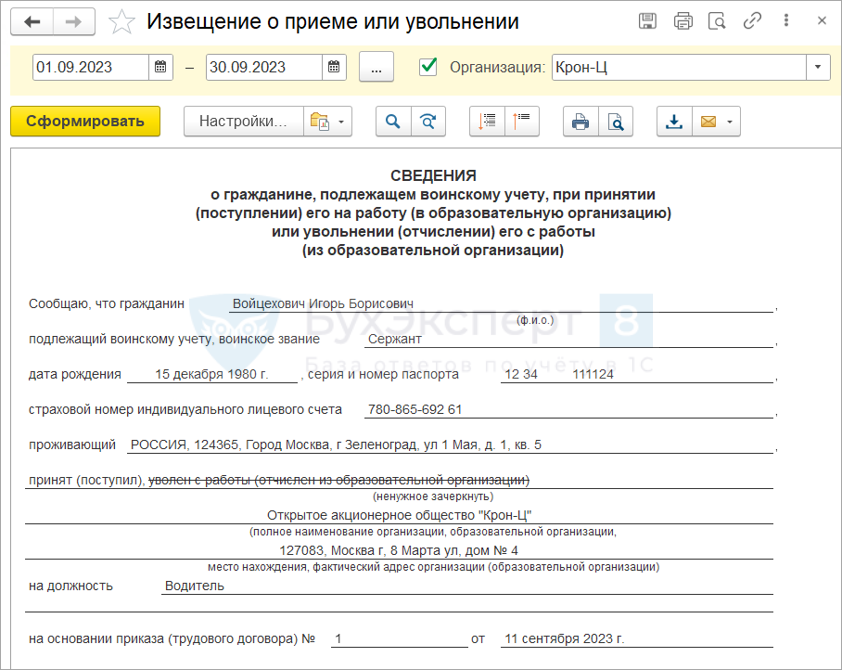
Task: Expand the Организация dropdown list
Action: click(x=819, y=67)
